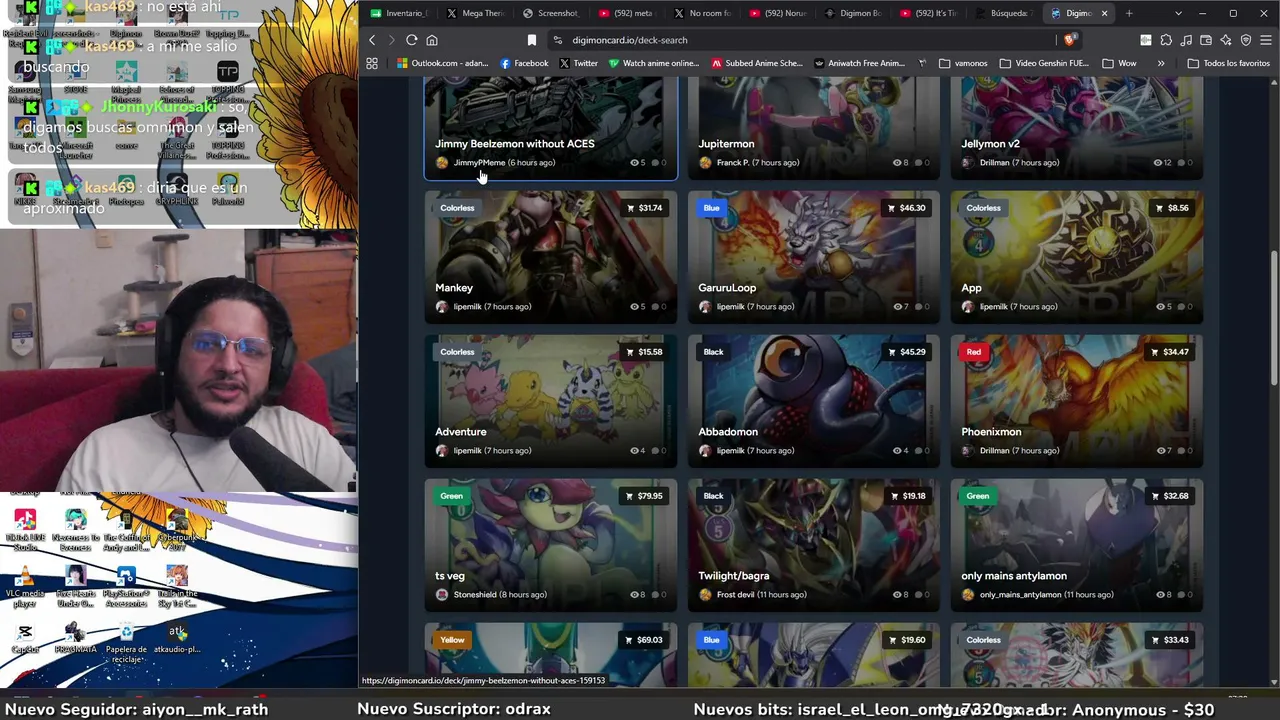Open the Outlook.com bookmark
This screenshot has height=720, width=1280.
coord(442,63)
